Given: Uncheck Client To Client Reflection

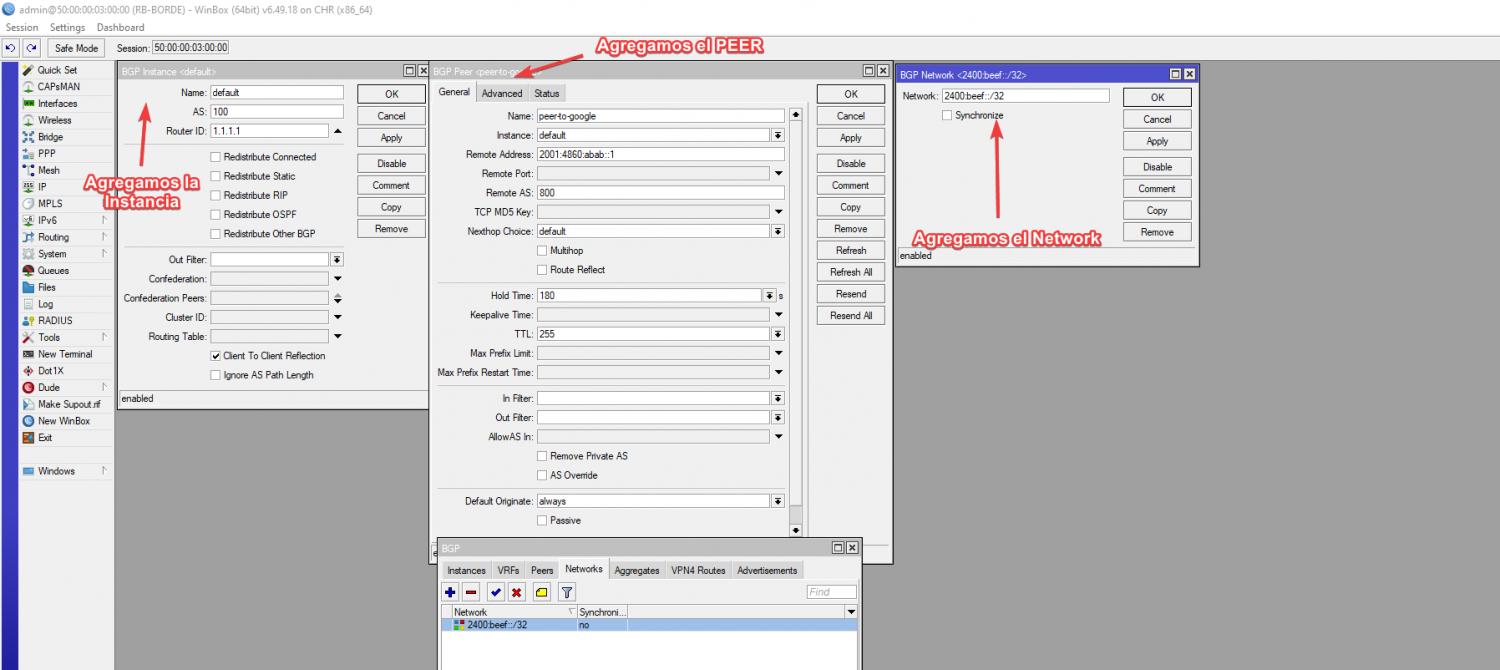Looking at the screenshot, I should pyautogui.click(x=215, y=356).
